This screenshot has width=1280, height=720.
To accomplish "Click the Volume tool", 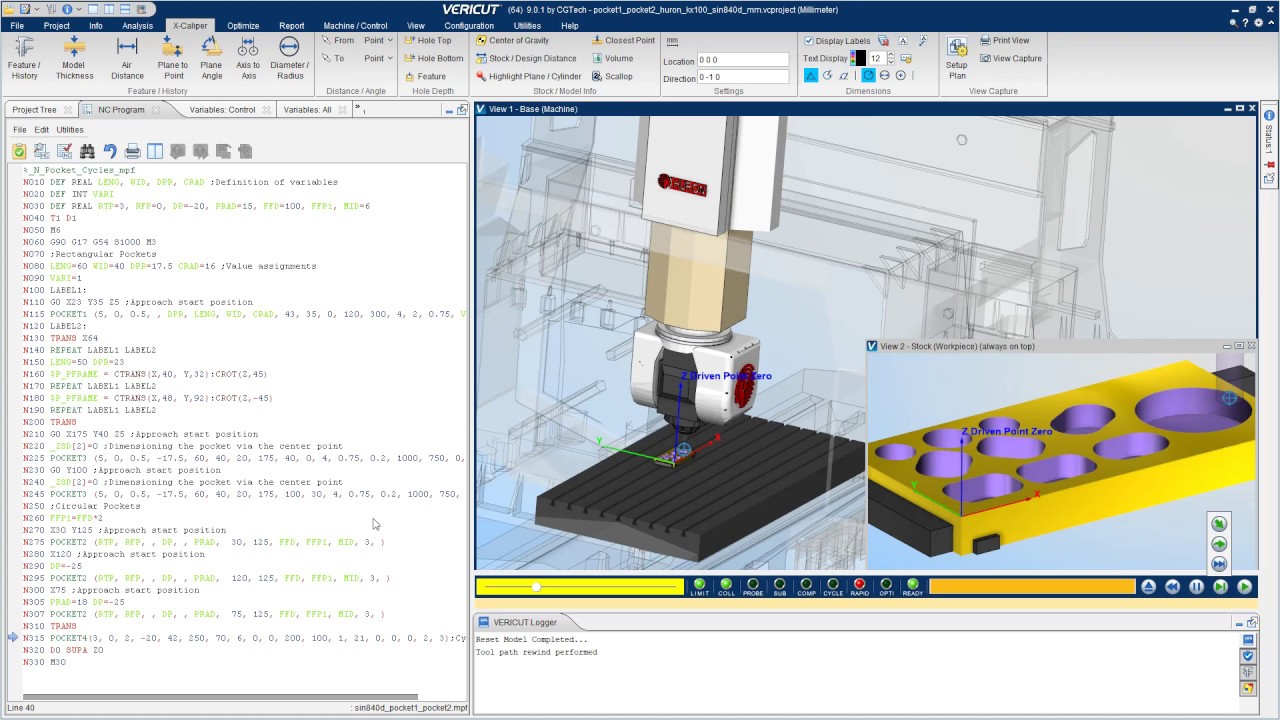I will pos(612,59).
